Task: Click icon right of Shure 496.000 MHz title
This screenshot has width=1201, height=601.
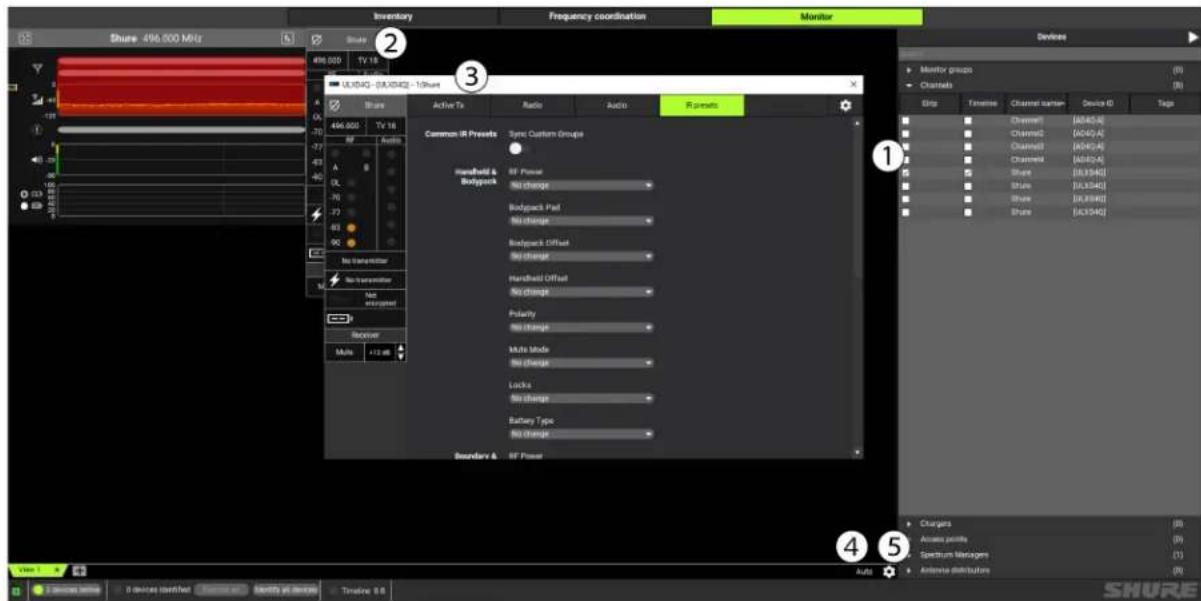Action: (287, 38)
